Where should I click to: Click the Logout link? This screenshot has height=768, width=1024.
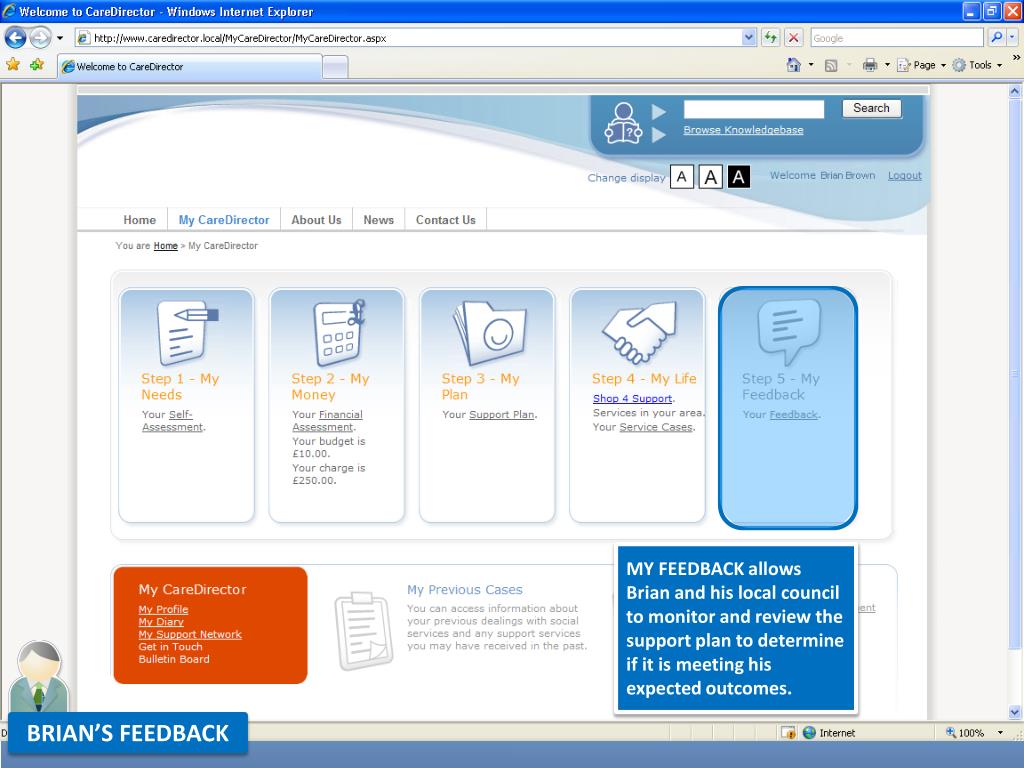click(x=904, y=176)
